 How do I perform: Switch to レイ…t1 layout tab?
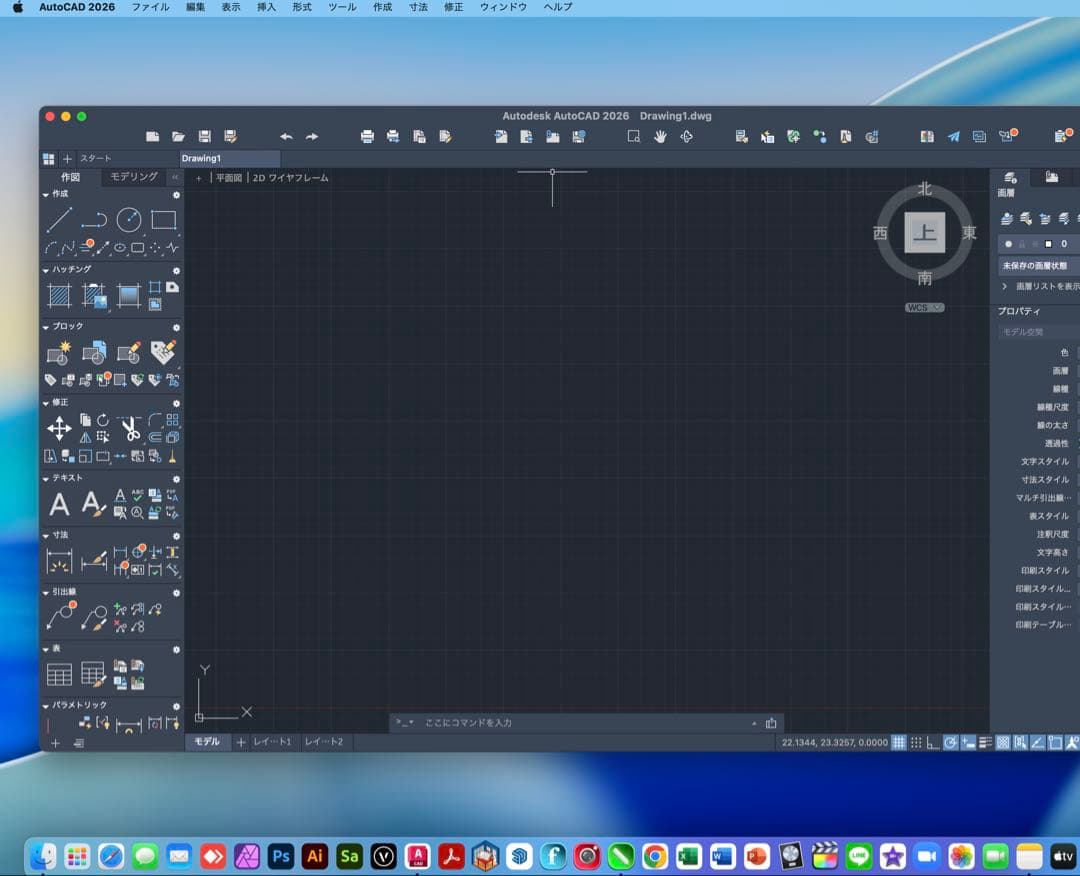coord(272,742)
